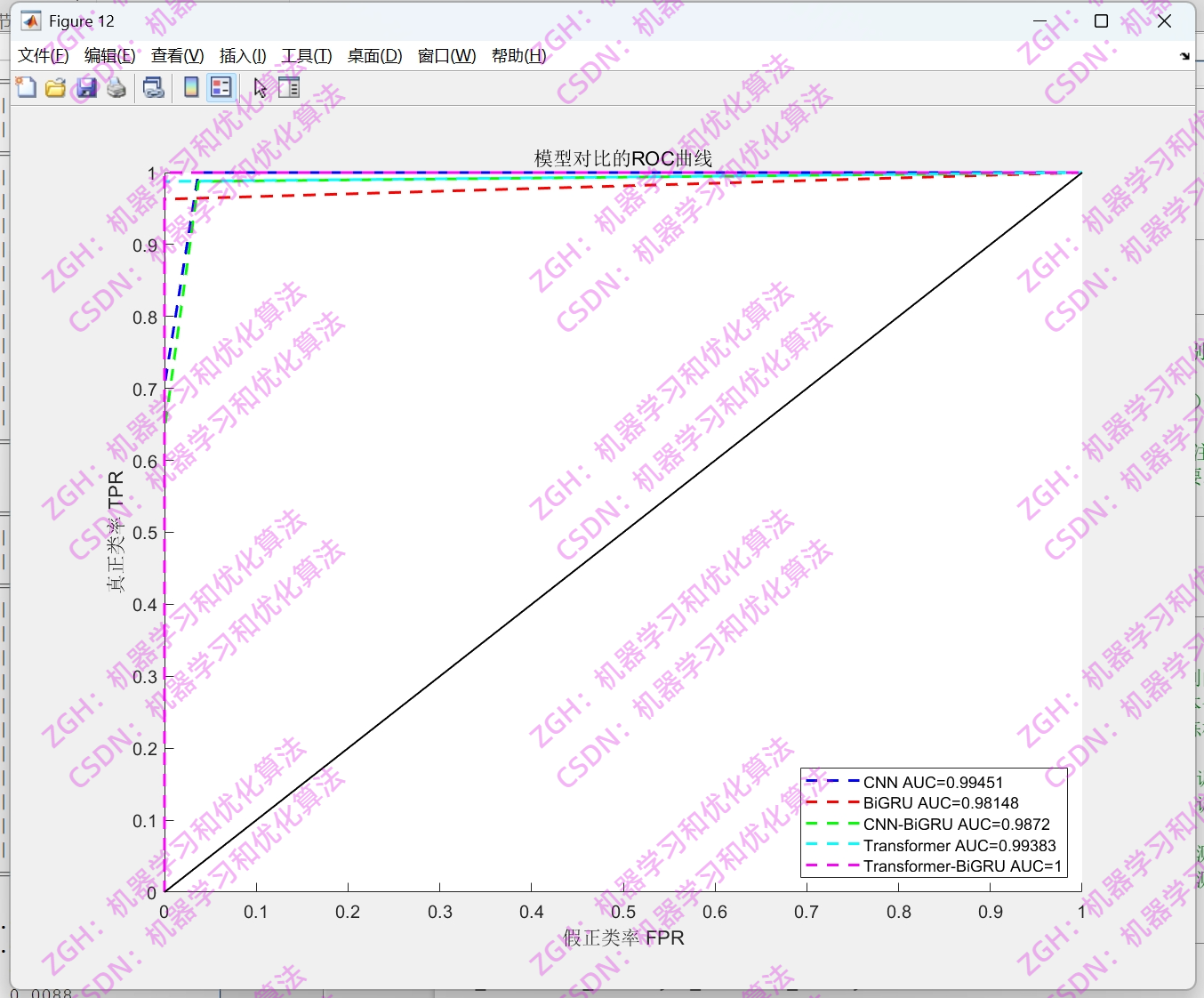Open the 插入 (Insert) menu

pos(241,55)
